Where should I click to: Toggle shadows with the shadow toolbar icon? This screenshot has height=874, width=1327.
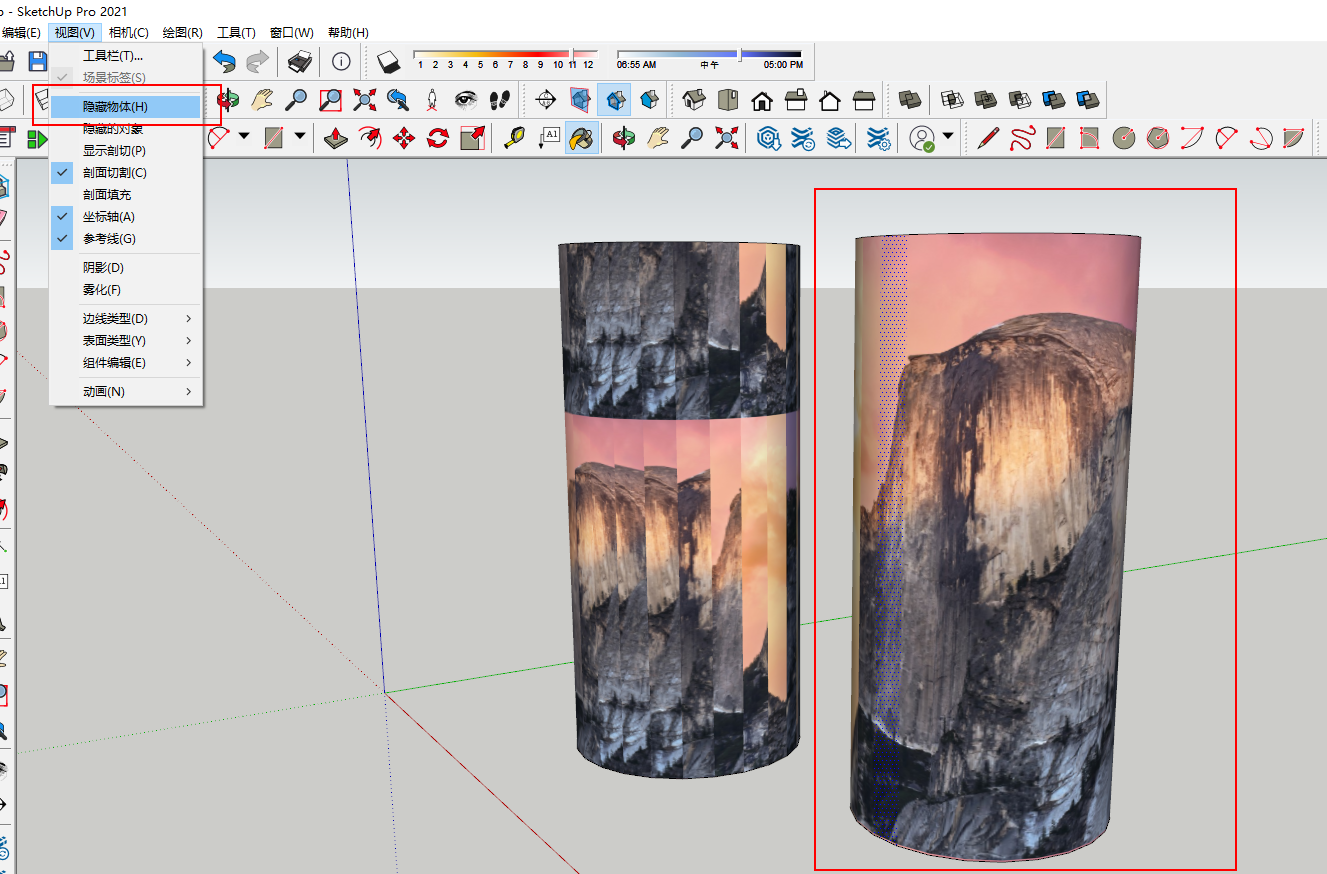389,62
